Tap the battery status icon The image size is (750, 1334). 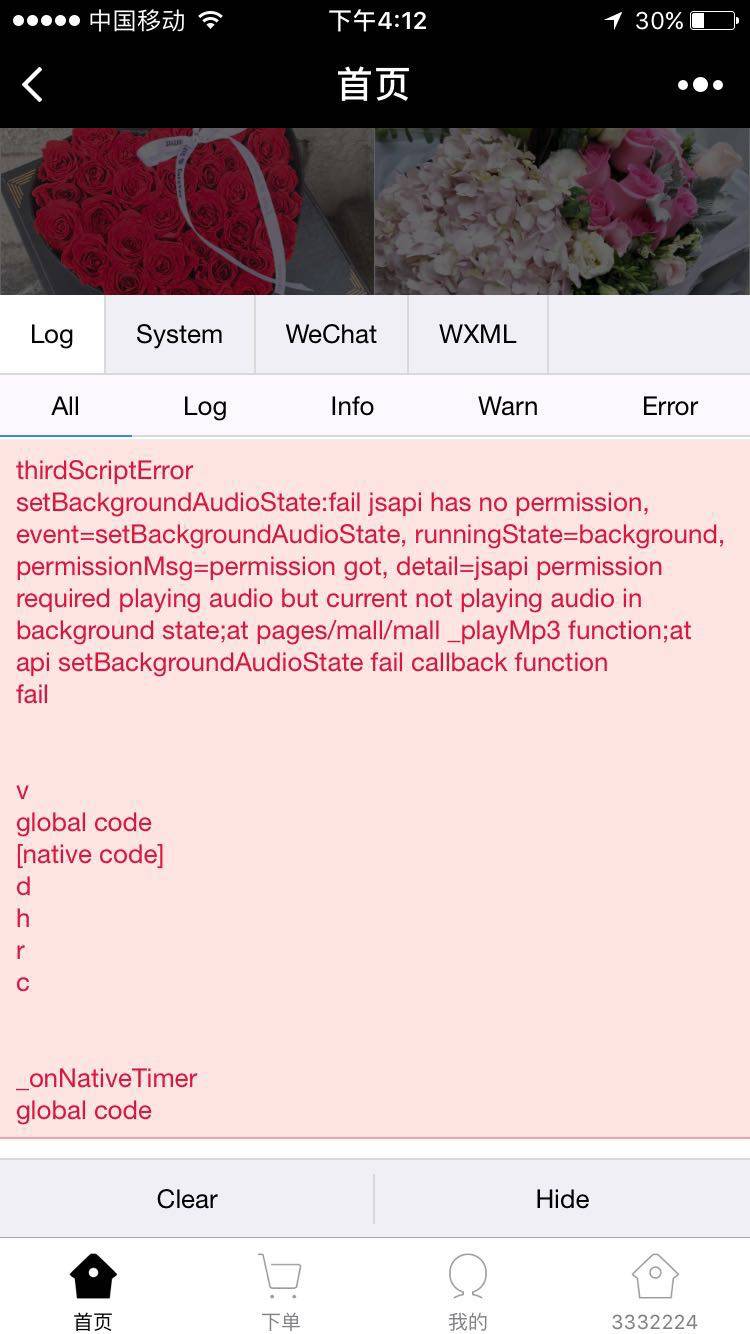pos(713,21)
